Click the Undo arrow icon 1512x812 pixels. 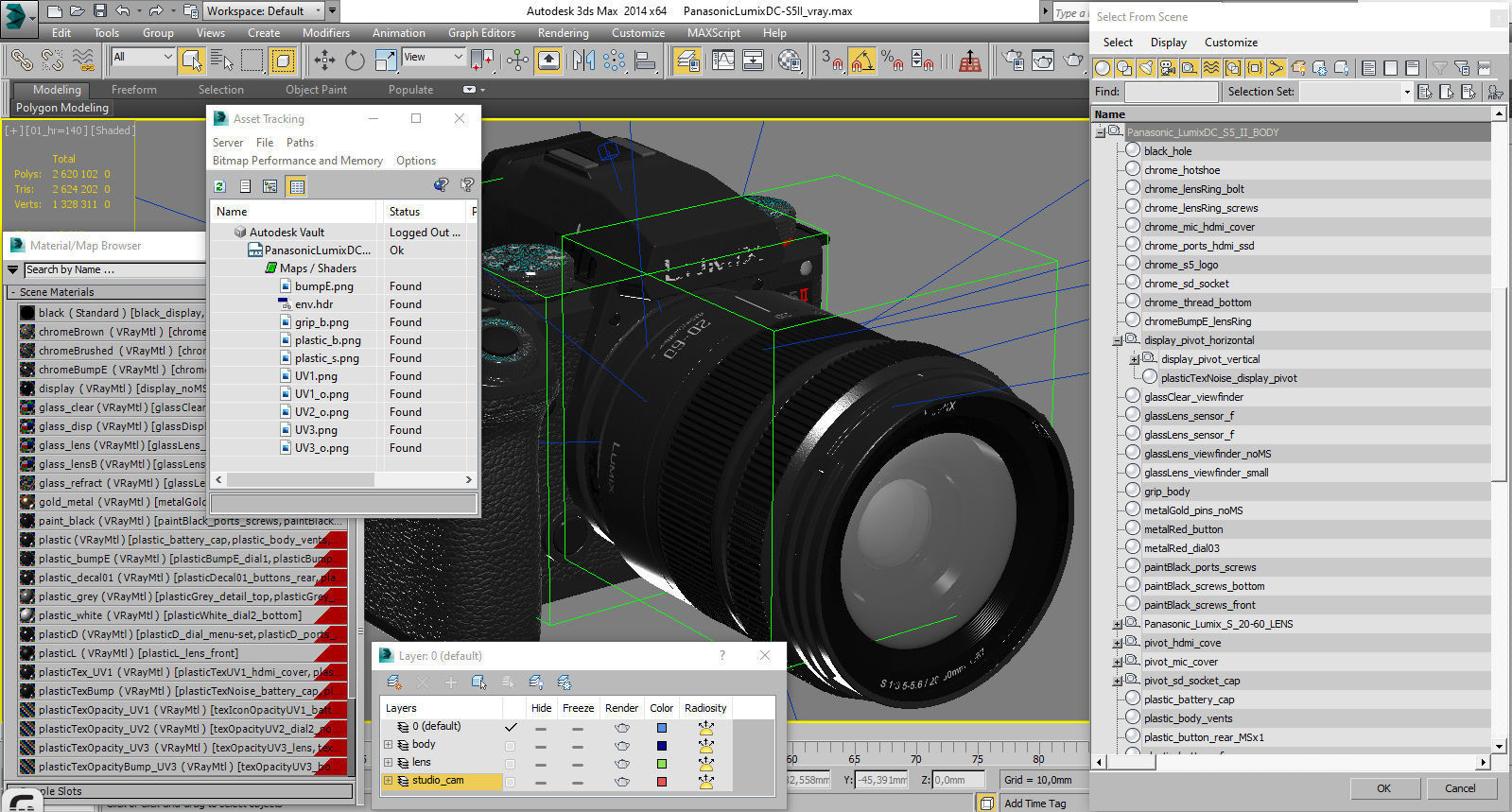[123, 11]
